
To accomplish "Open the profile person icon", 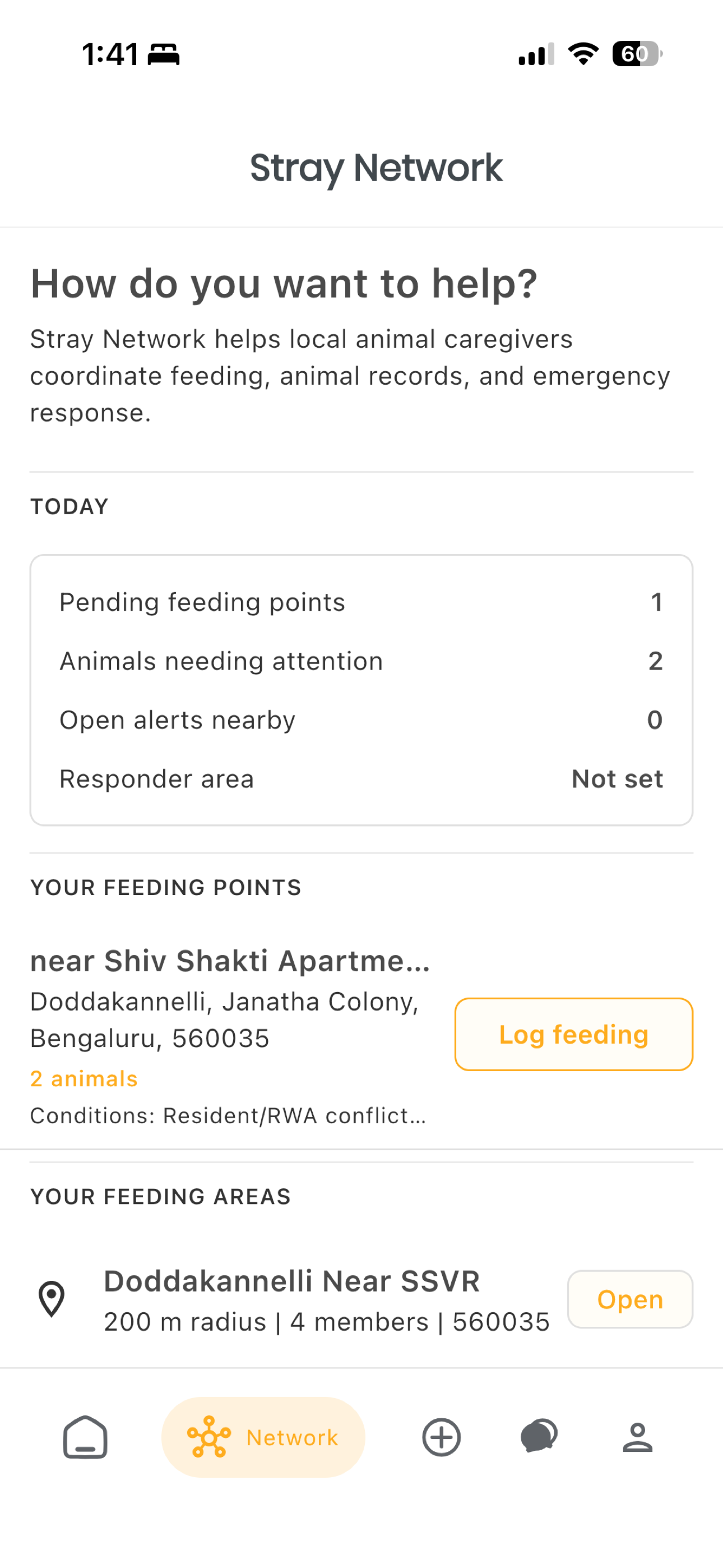I will click(x=637, y=1437).
